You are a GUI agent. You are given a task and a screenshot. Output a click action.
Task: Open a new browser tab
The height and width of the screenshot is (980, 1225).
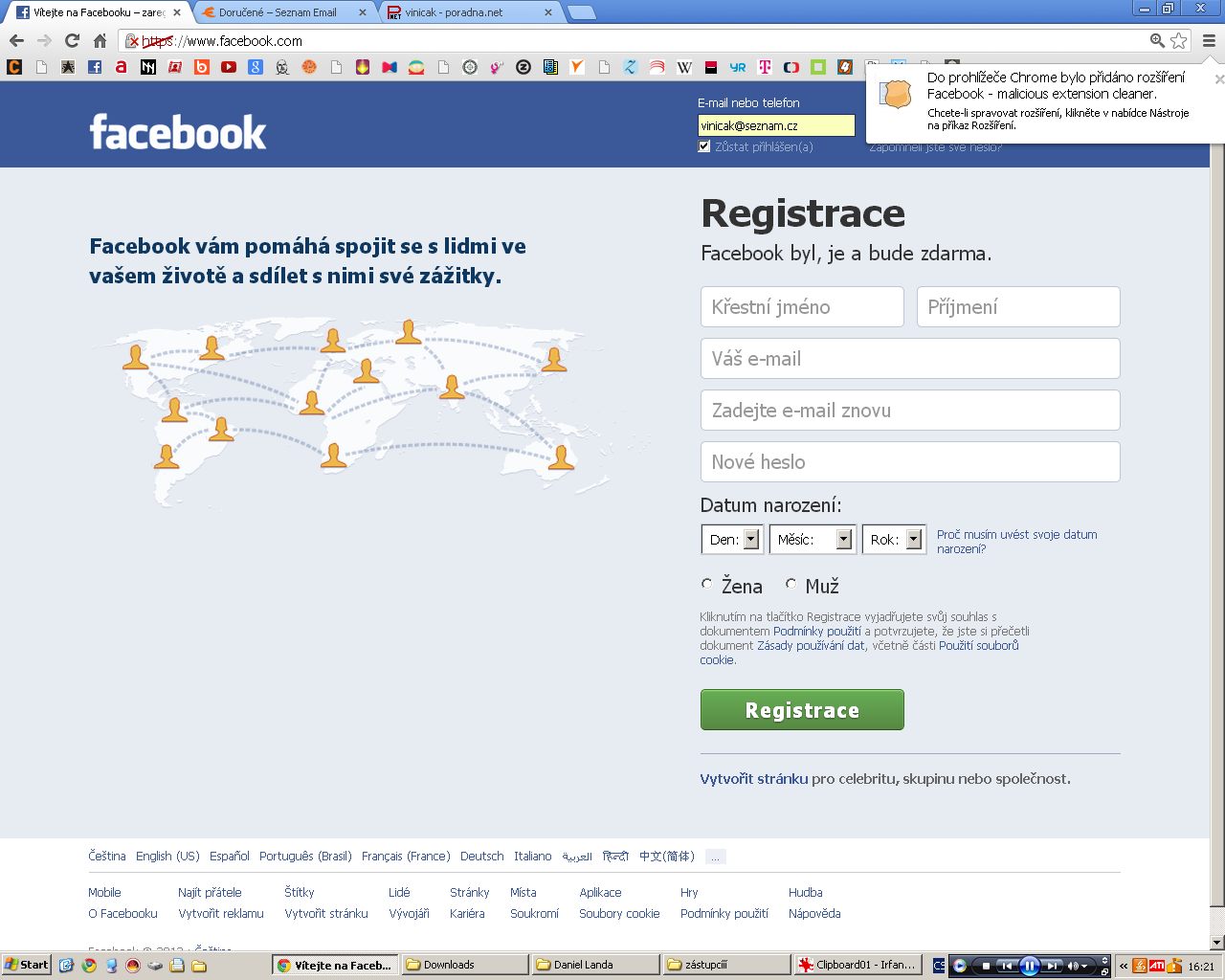[x=581, y=12]
